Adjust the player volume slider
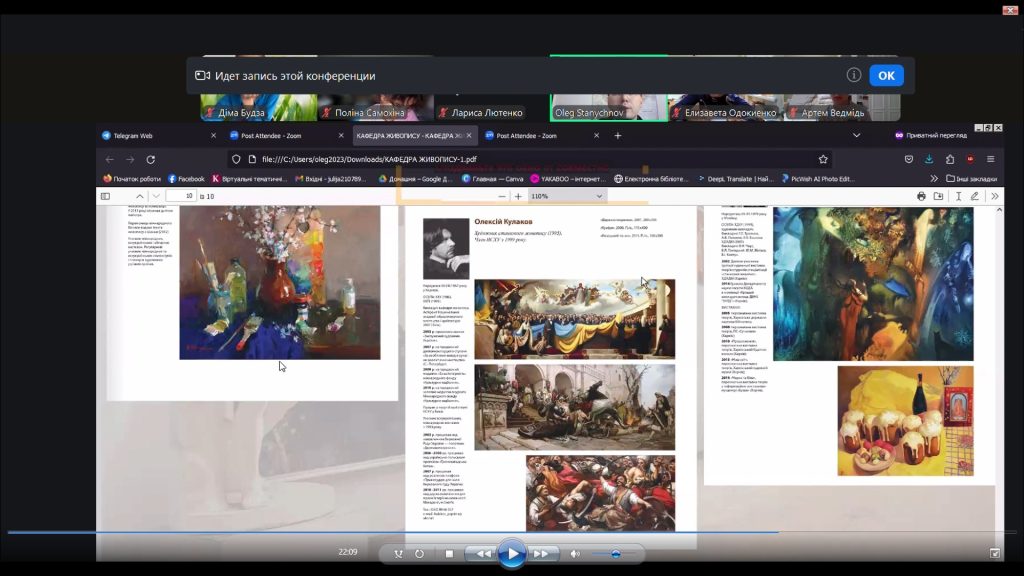The width and height of the screenshot is (1024, 576). click(614, 553)
